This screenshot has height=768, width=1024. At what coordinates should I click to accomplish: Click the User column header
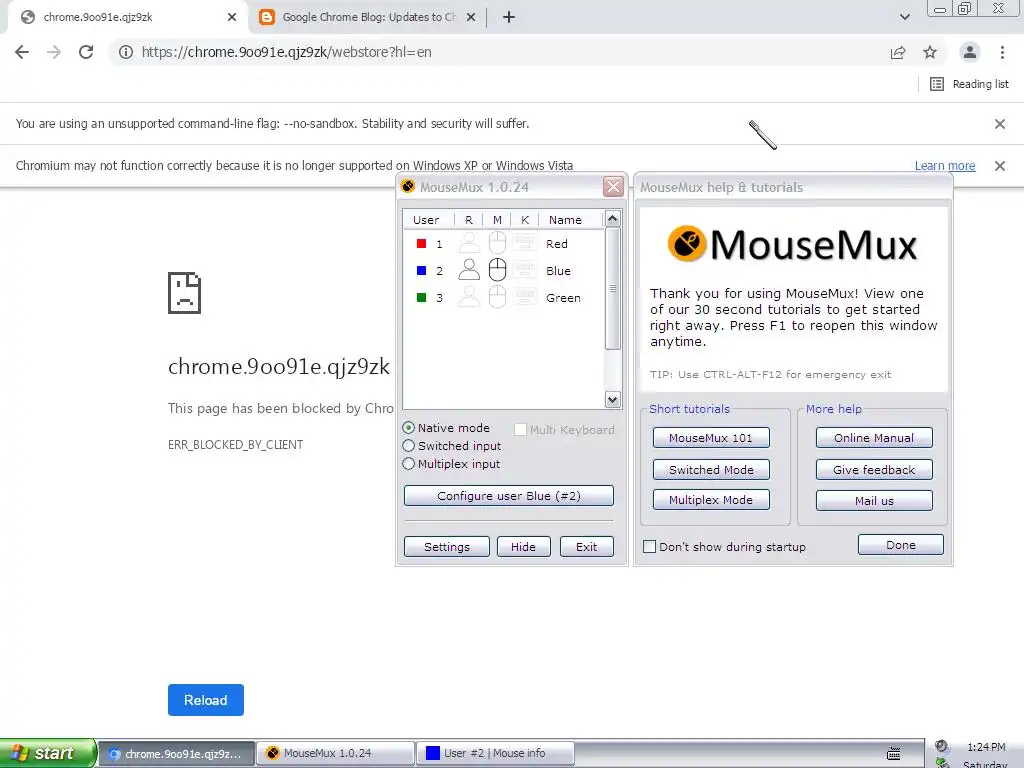point(428,220)
